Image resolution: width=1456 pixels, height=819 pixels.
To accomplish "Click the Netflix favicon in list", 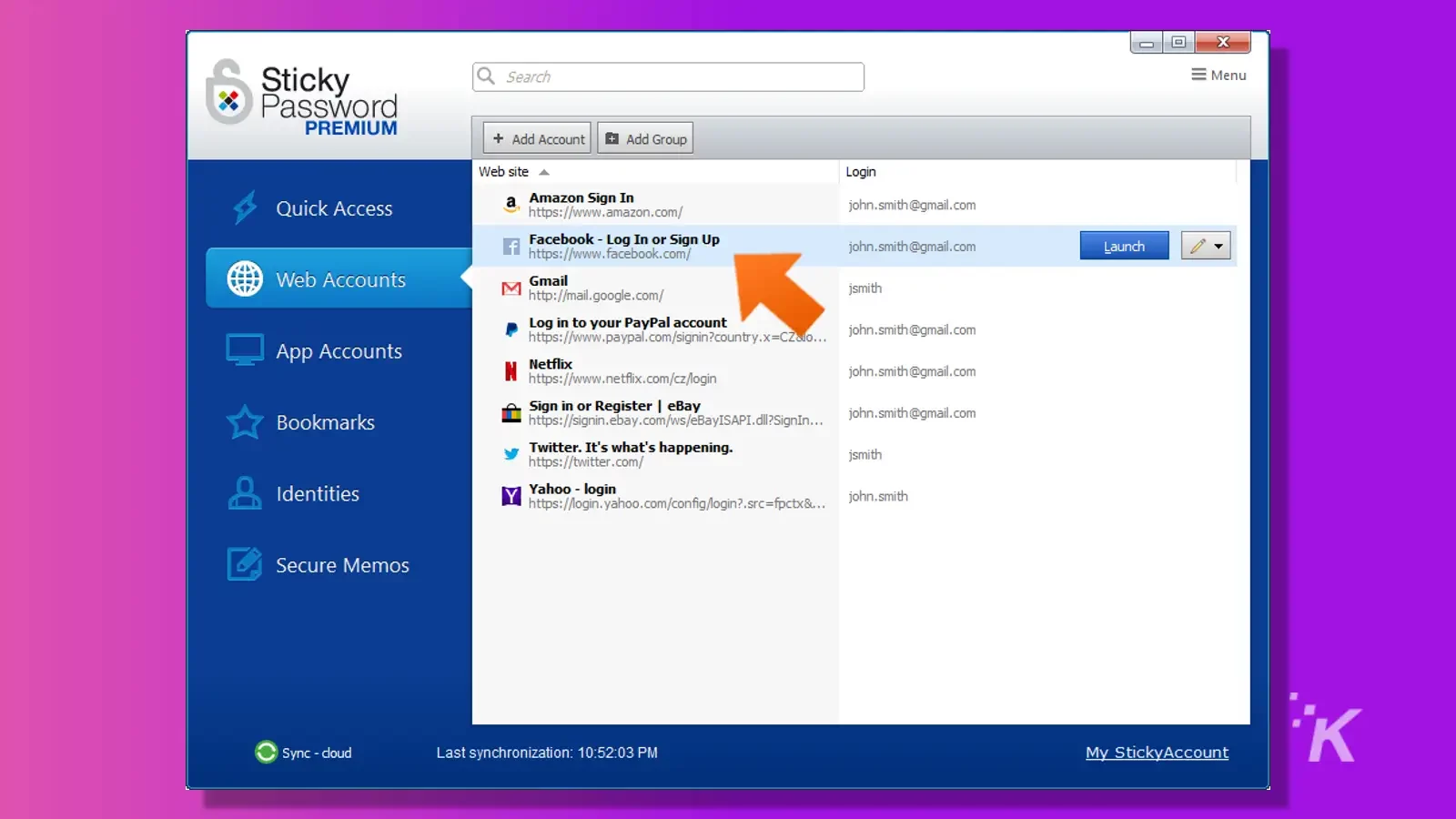I will pyautogui.click(x=511, y=371).
